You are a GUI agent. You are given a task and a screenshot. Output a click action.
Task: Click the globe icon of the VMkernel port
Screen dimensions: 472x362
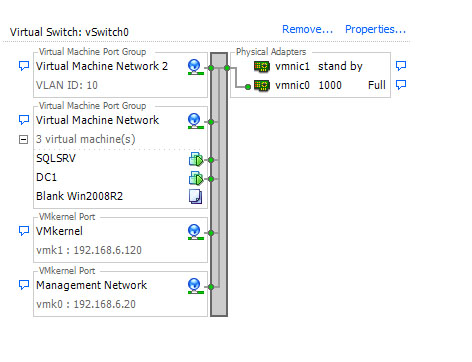tap(195, 232)
